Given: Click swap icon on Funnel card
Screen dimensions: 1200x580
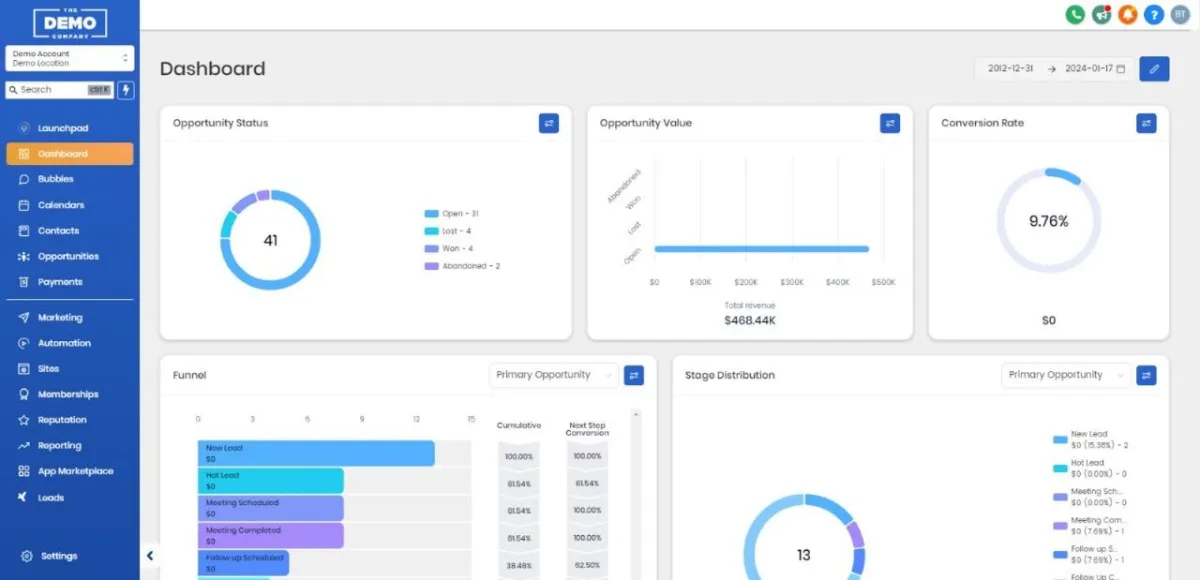Looking at the screenshot, I should click(x=634, y=375).
